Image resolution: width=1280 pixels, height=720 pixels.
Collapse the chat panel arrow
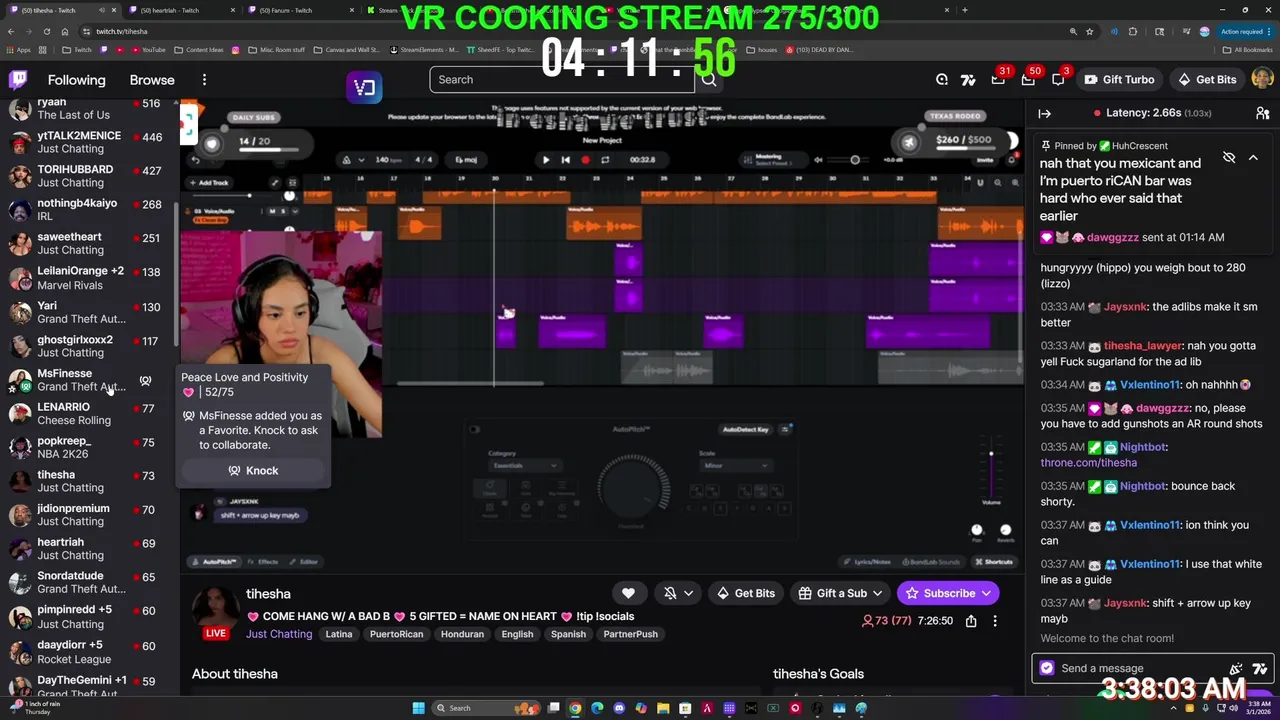click(1045, 113)
